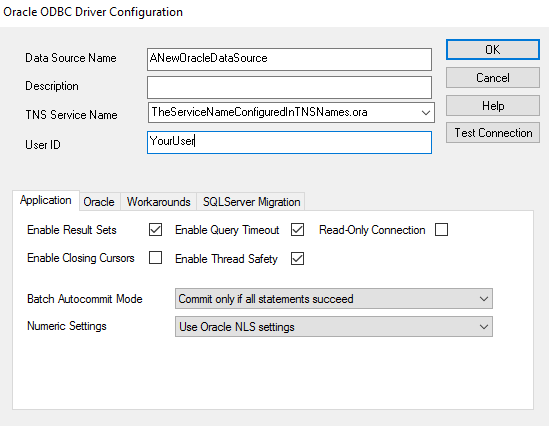This screenshot has width=549, height=426.
Task: Open the Numeric Settings dropdown
Action: [334, 327]
